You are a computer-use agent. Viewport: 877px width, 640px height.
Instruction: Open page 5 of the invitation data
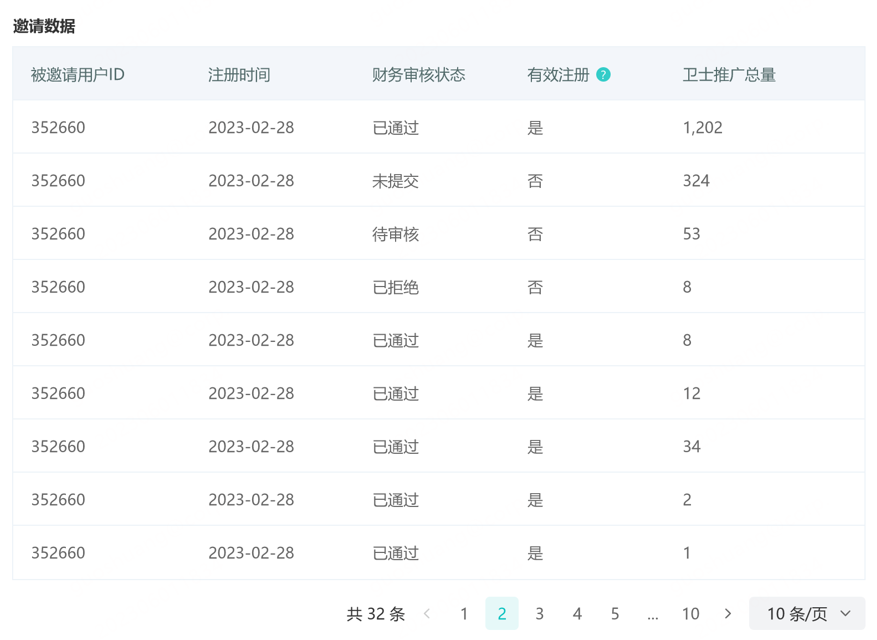coord(615,614)
